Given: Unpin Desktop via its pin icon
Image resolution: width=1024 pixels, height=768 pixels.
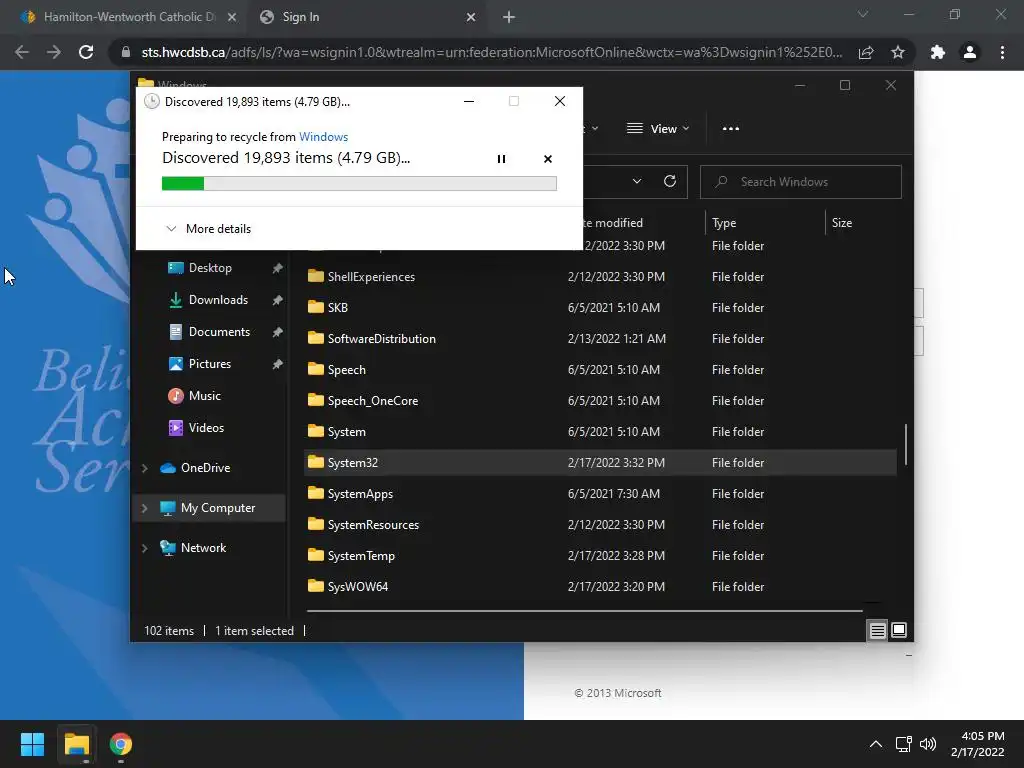Looking at the screenshot, I should [278, 268].
